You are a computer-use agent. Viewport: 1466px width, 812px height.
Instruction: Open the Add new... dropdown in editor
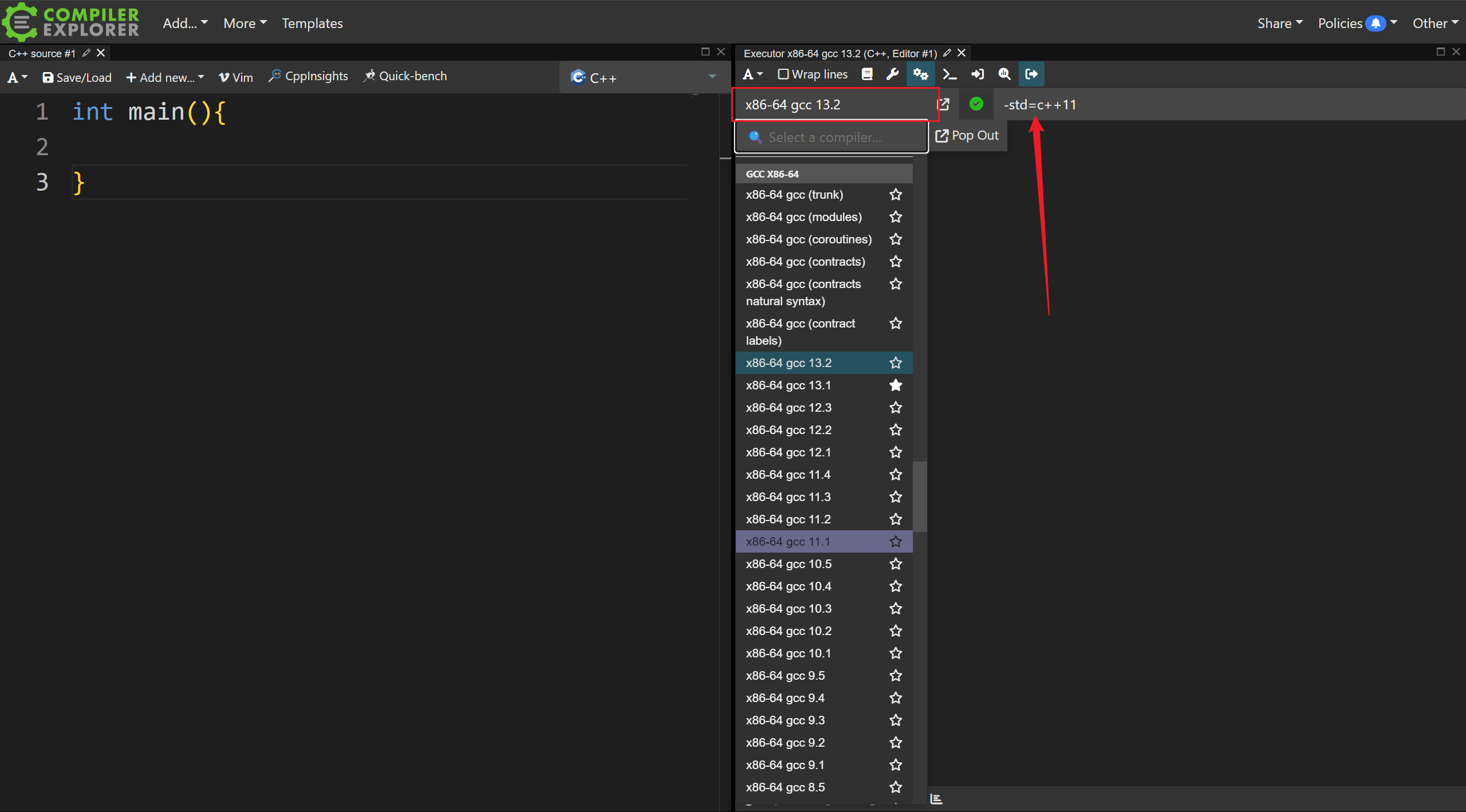pos(165,77)
